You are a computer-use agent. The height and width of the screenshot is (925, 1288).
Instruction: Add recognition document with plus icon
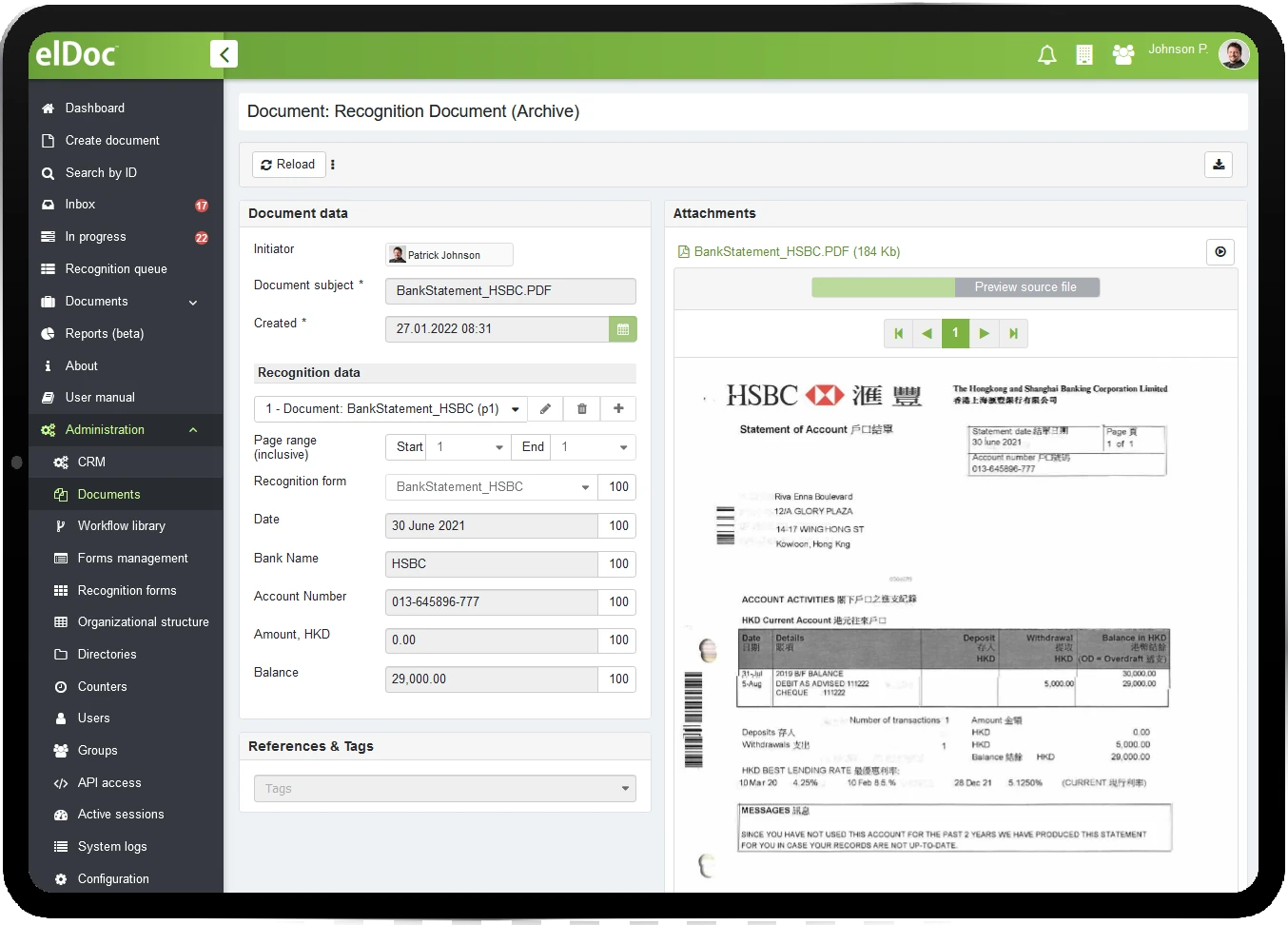pos(618,409)
